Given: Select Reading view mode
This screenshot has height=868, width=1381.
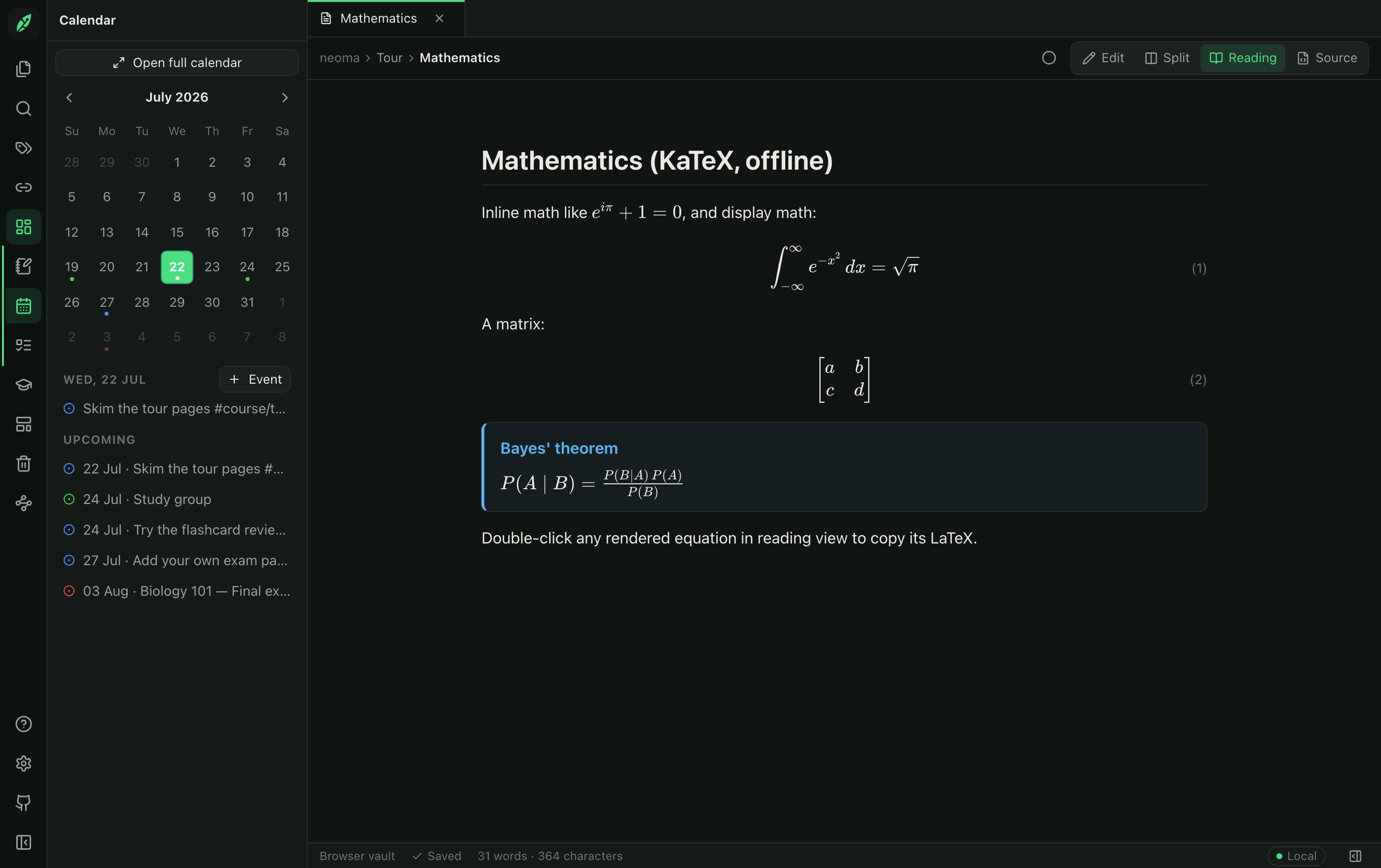Looking at the screenshot, I should point(1243,58).
